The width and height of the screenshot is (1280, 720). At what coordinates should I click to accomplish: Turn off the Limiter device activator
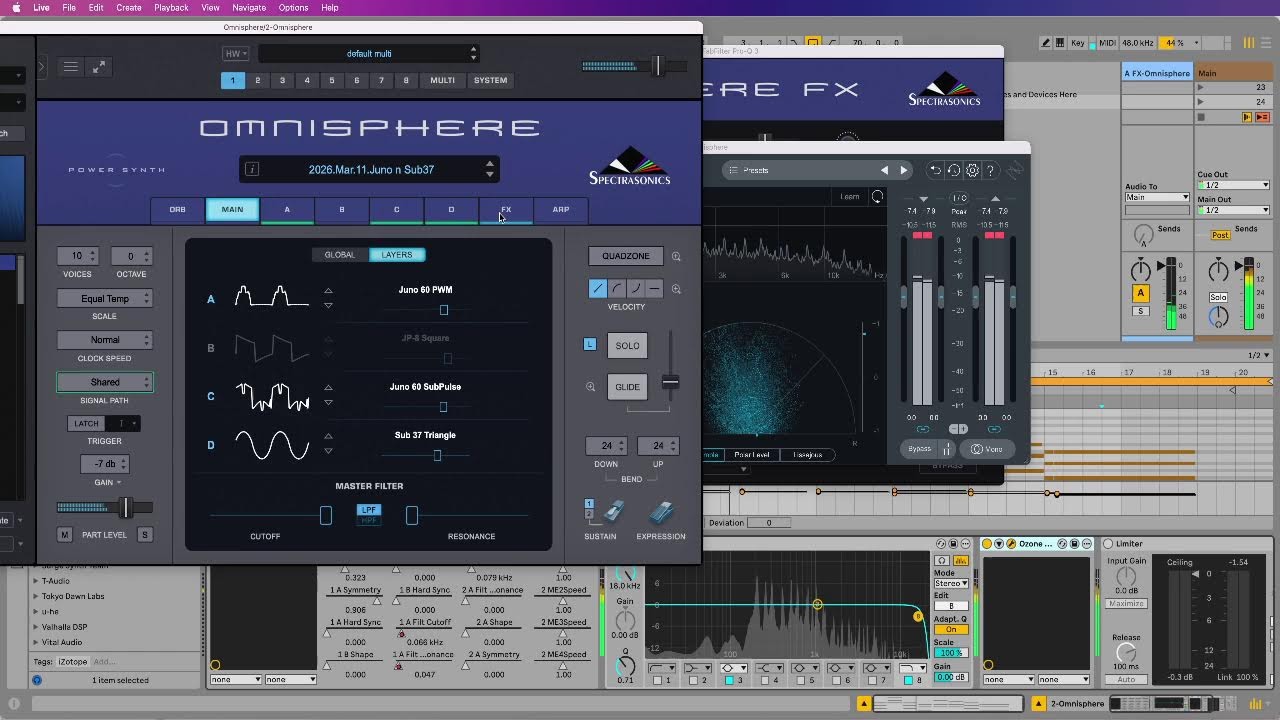point(1108,544)
